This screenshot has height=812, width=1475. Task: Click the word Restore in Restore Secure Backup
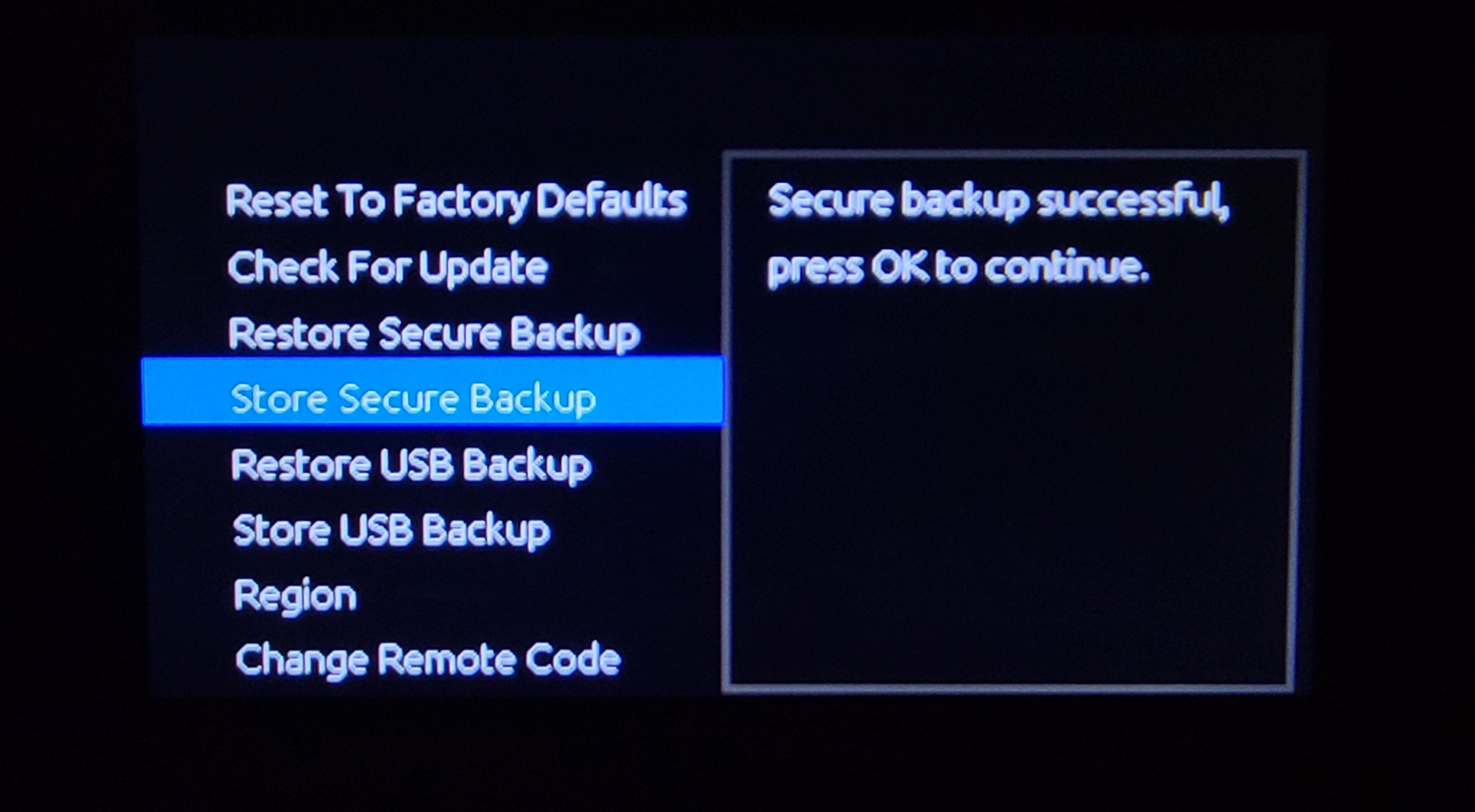click(299, 333)
